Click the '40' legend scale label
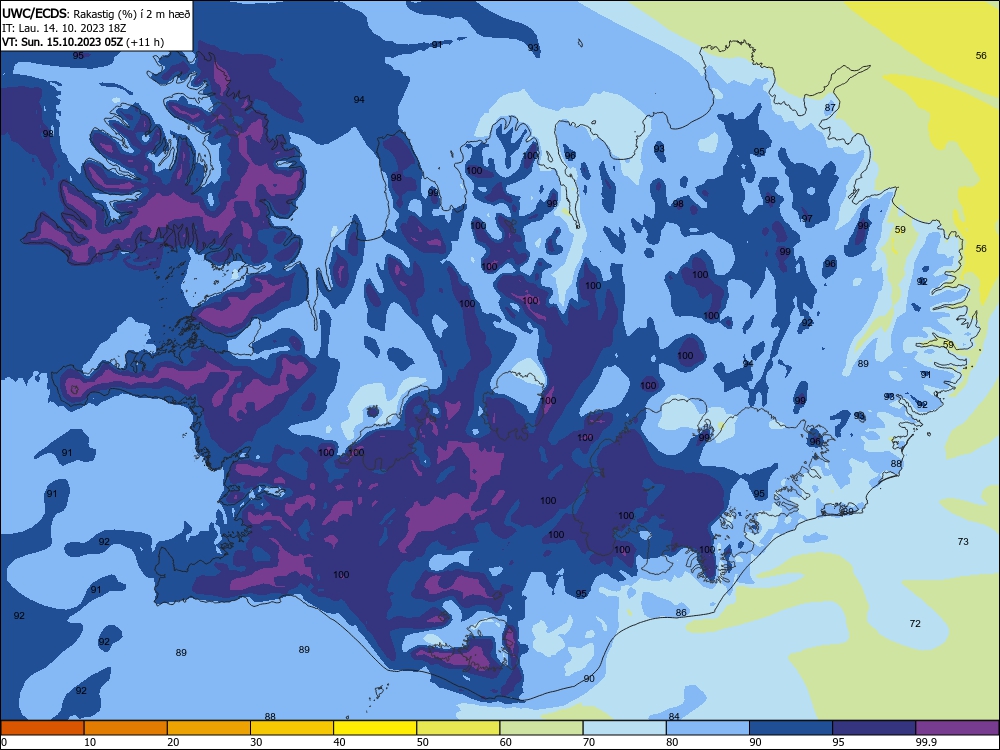This screenshot has height=750, width=1000. [339, 742]
